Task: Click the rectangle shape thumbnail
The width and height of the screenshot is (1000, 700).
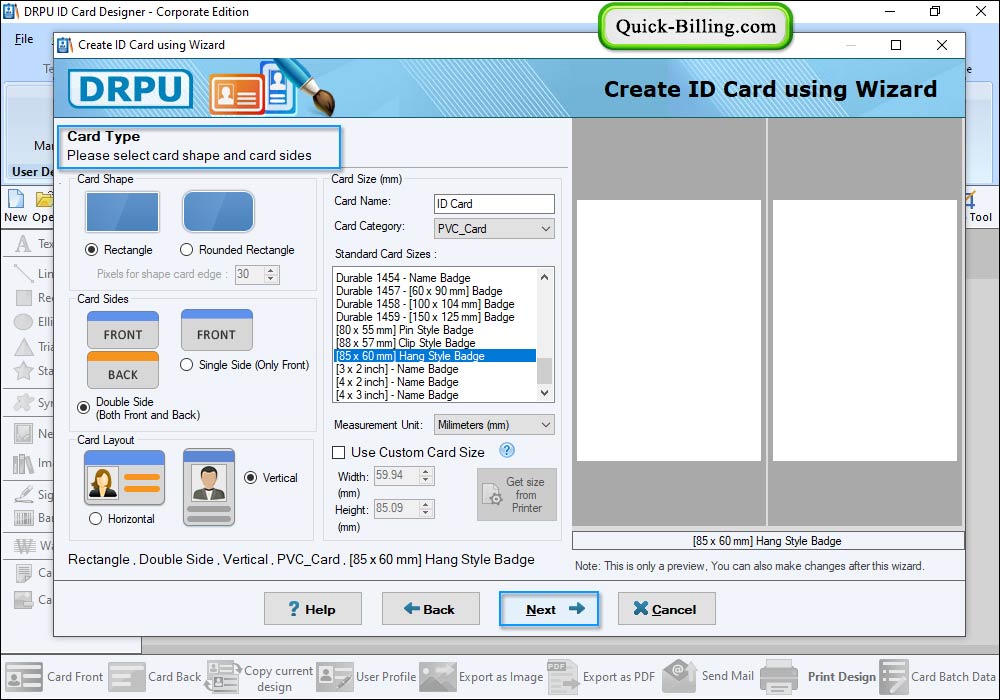Action: point(122,212)
